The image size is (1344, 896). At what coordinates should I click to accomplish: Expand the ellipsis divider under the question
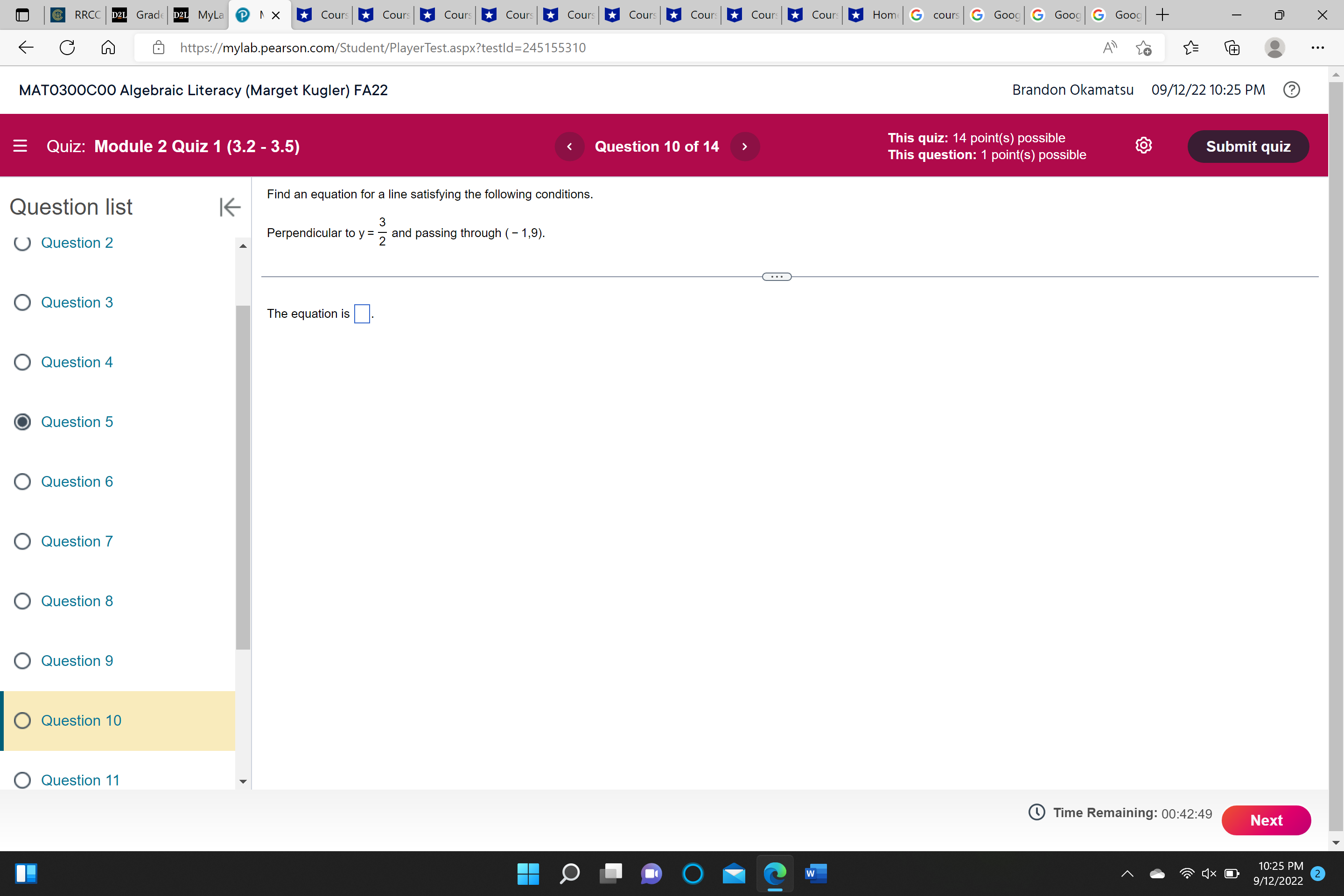click(x=776, y=276)
